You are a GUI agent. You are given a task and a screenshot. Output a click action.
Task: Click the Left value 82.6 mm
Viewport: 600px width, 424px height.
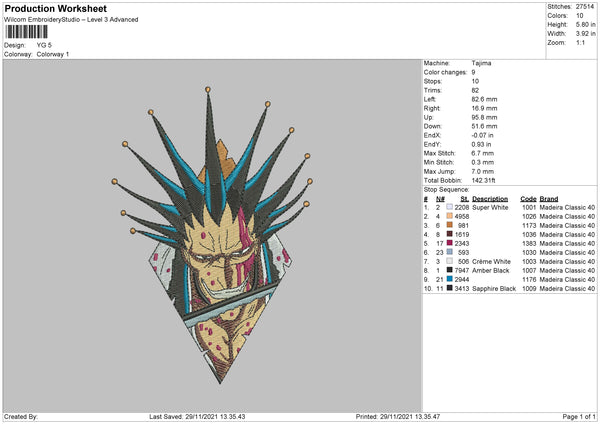(x=484, y=99)
